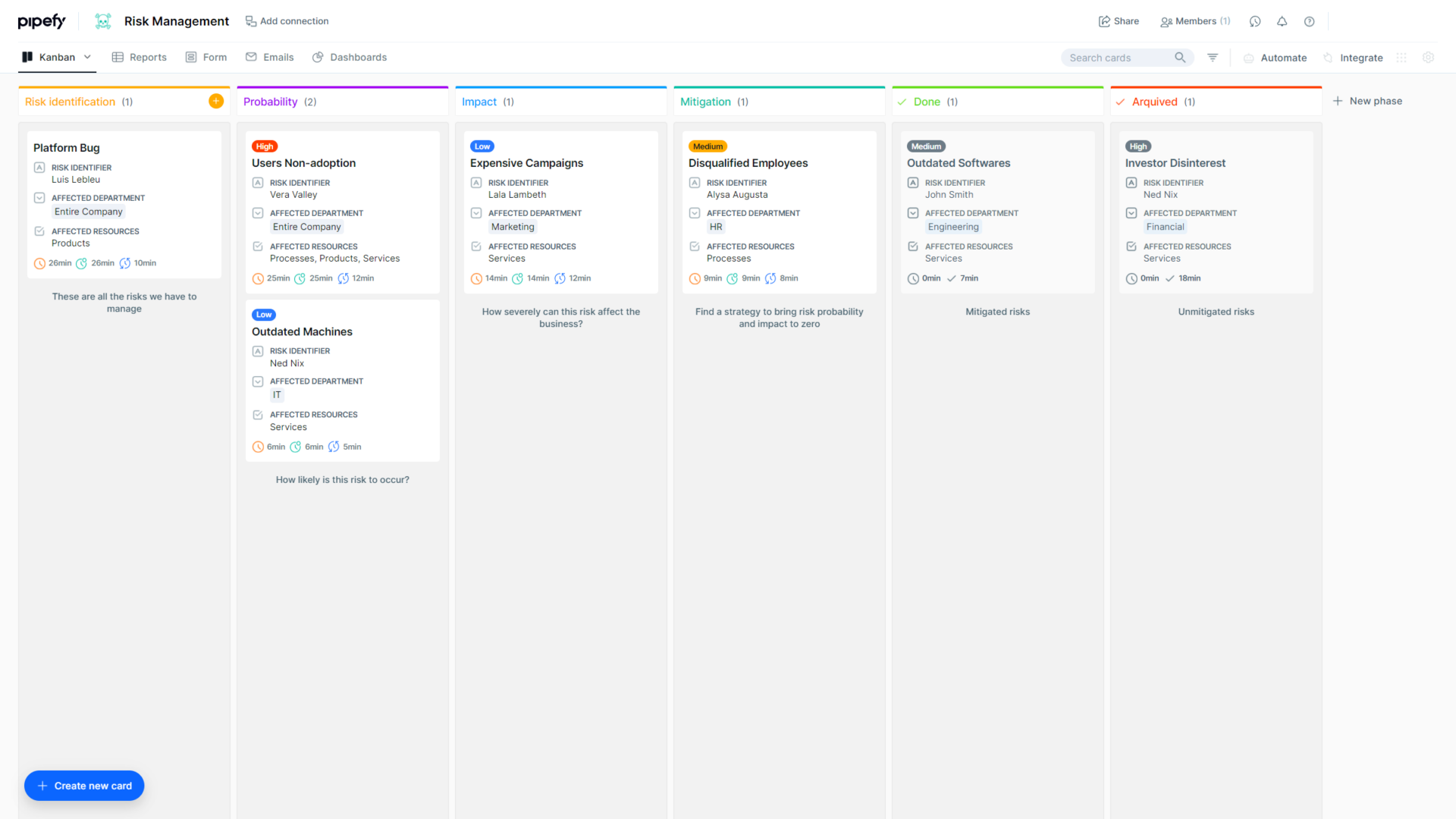
Task: Check Affected Department on the Platform Bug card
Action: click(x=39, y=197)
